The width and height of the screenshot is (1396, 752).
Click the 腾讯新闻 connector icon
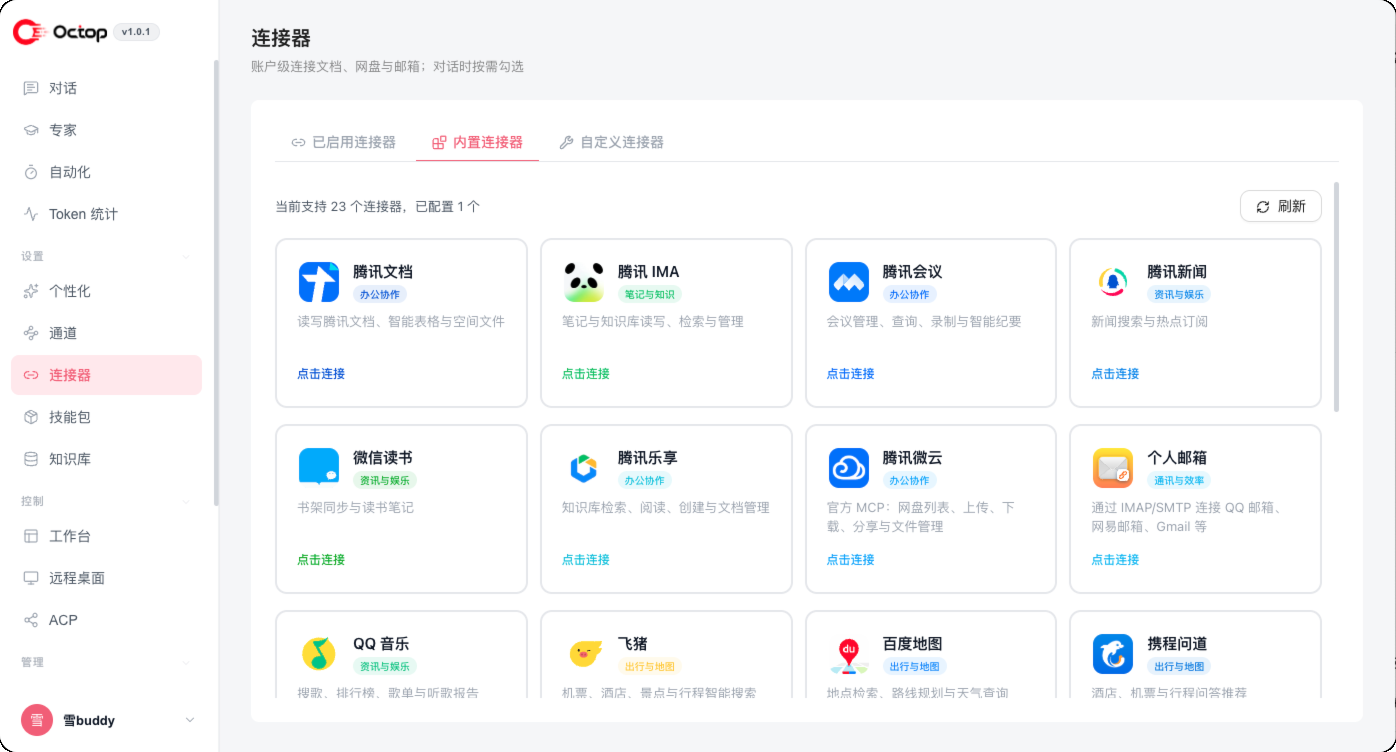pos(1113,282)
